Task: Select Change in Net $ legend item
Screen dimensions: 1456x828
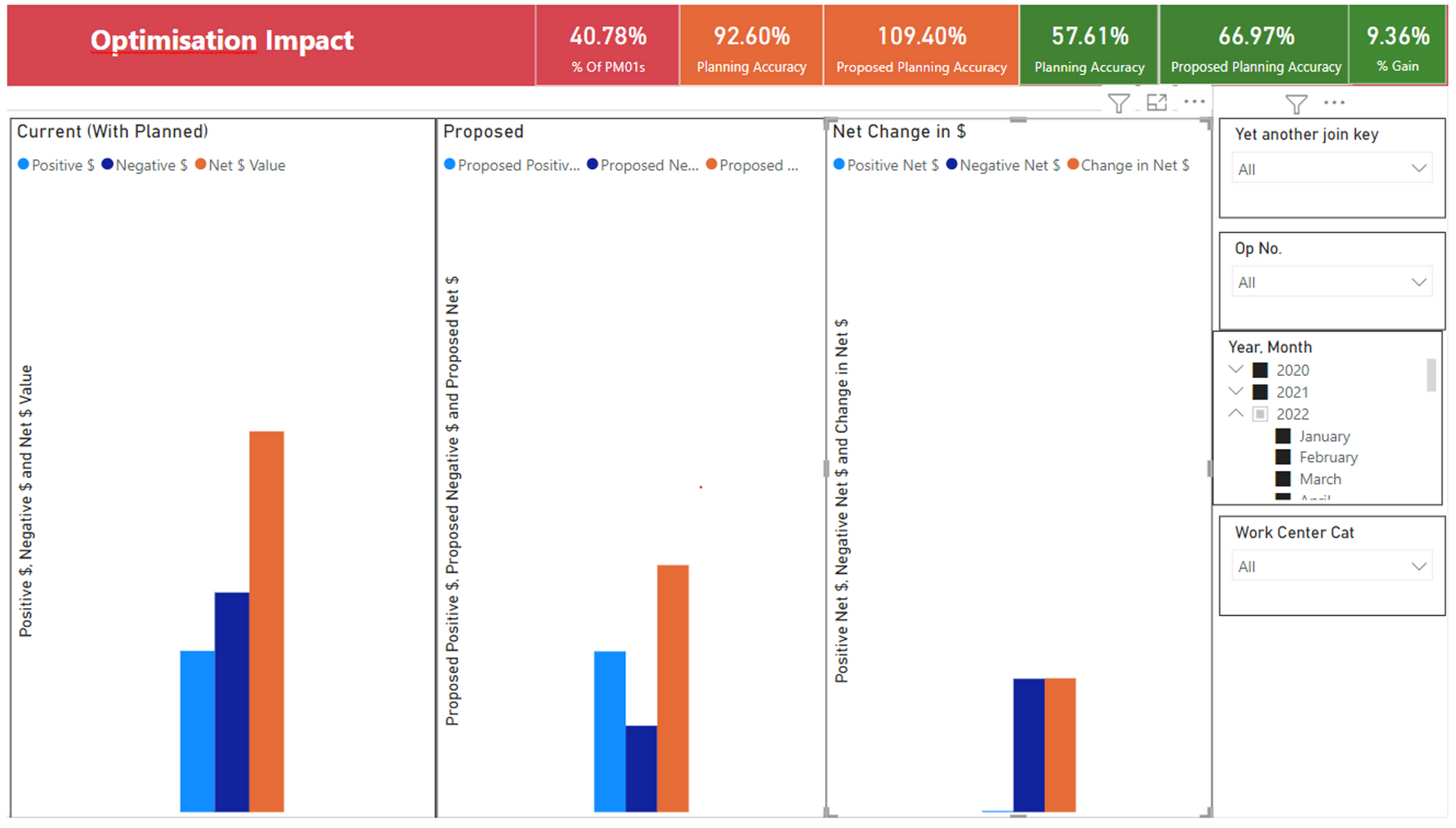Action: pyautogui.click(x=1128, y=165)
